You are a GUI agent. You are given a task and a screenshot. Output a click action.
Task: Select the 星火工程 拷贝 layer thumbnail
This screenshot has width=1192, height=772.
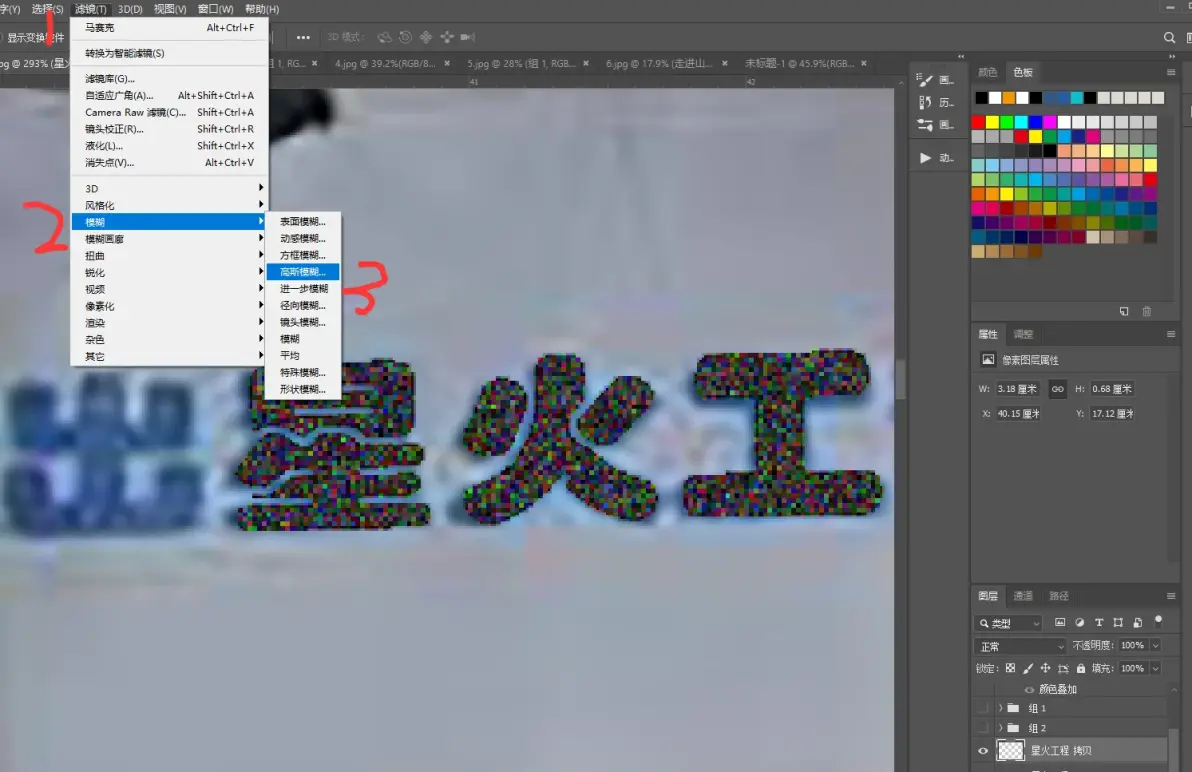(x=1010, y=751)
